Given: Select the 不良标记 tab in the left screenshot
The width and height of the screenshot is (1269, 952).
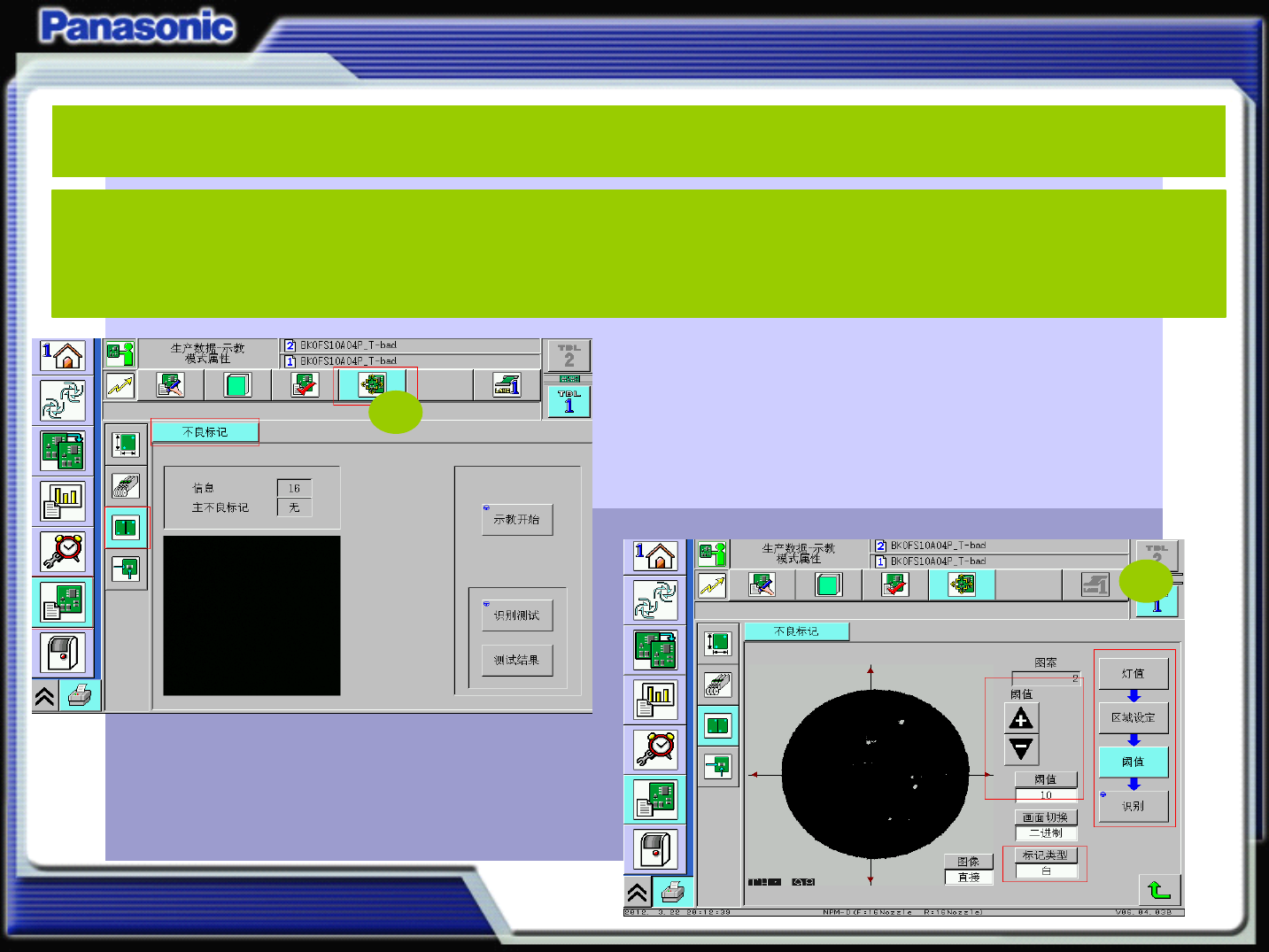Looking at the screenshot, I should (x=205, y=432).
